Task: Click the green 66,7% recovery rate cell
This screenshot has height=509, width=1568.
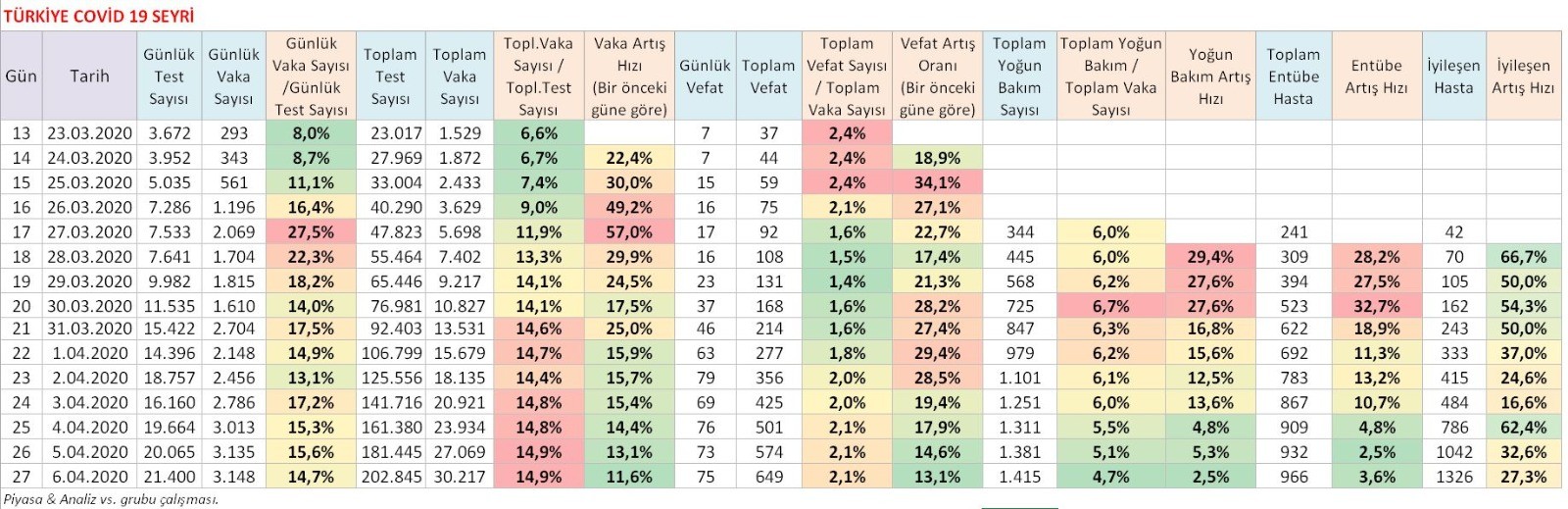Action: [1523, 257]
